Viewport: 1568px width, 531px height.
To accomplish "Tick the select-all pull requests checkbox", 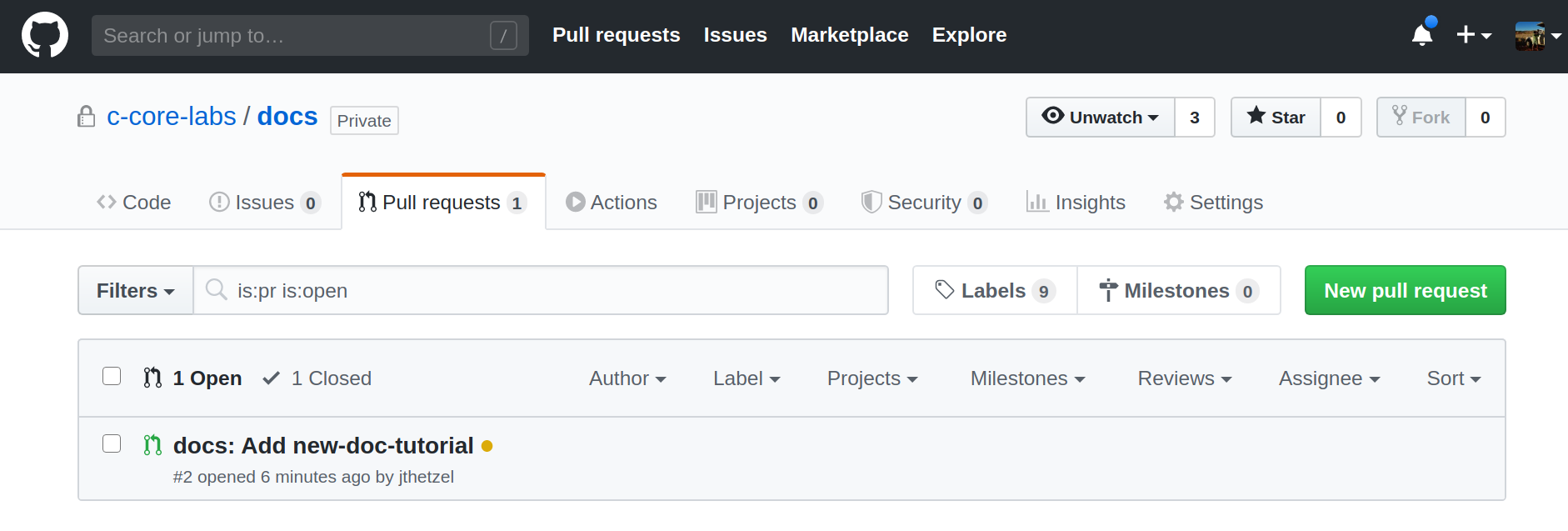I will pos(112,376).
